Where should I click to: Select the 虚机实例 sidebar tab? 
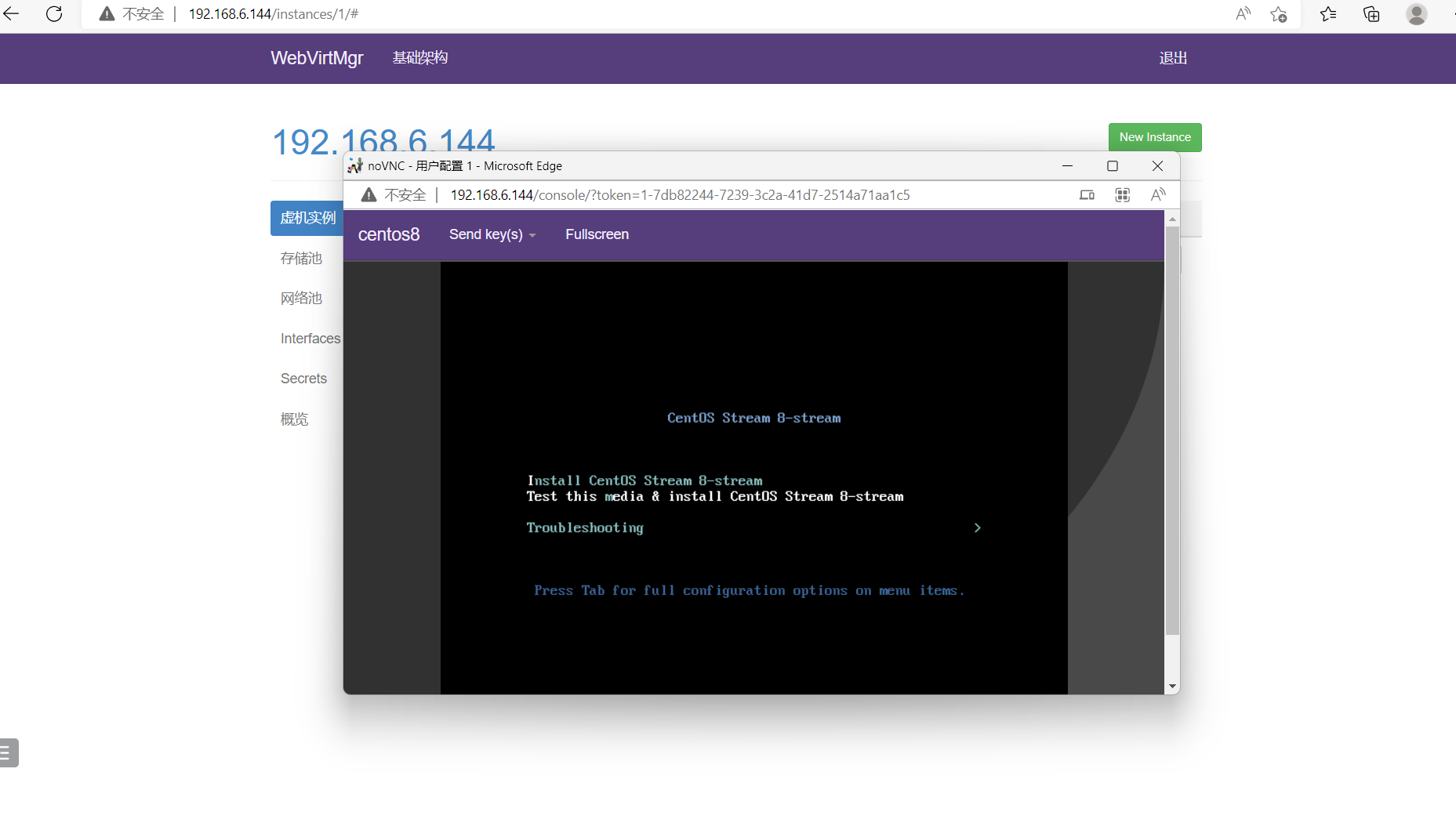click(x=307, y=218)
